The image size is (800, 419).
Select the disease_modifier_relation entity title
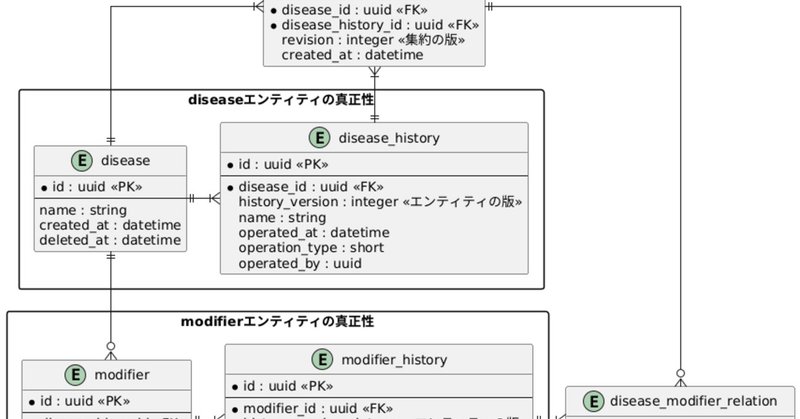tap(693, 402)
